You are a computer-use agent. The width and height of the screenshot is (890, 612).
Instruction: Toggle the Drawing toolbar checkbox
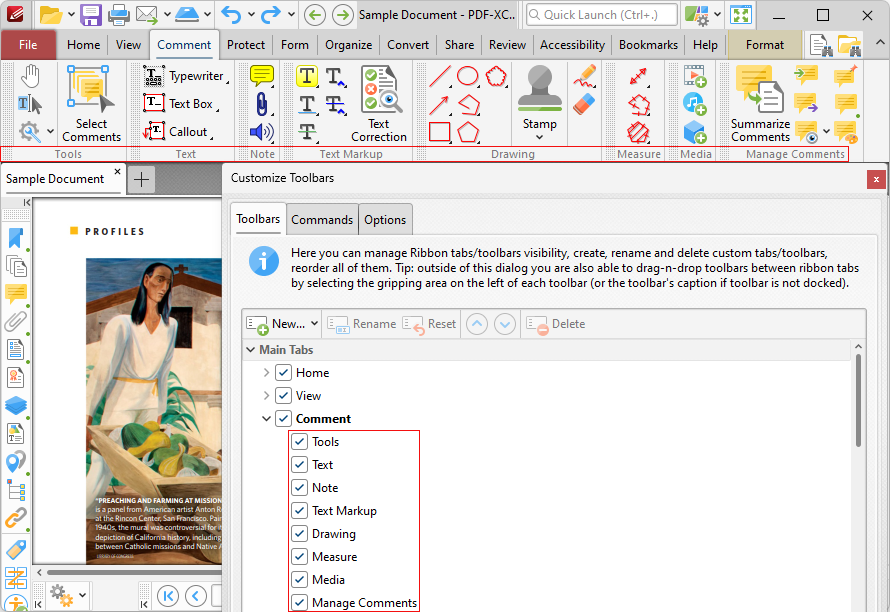coord(300,534)
